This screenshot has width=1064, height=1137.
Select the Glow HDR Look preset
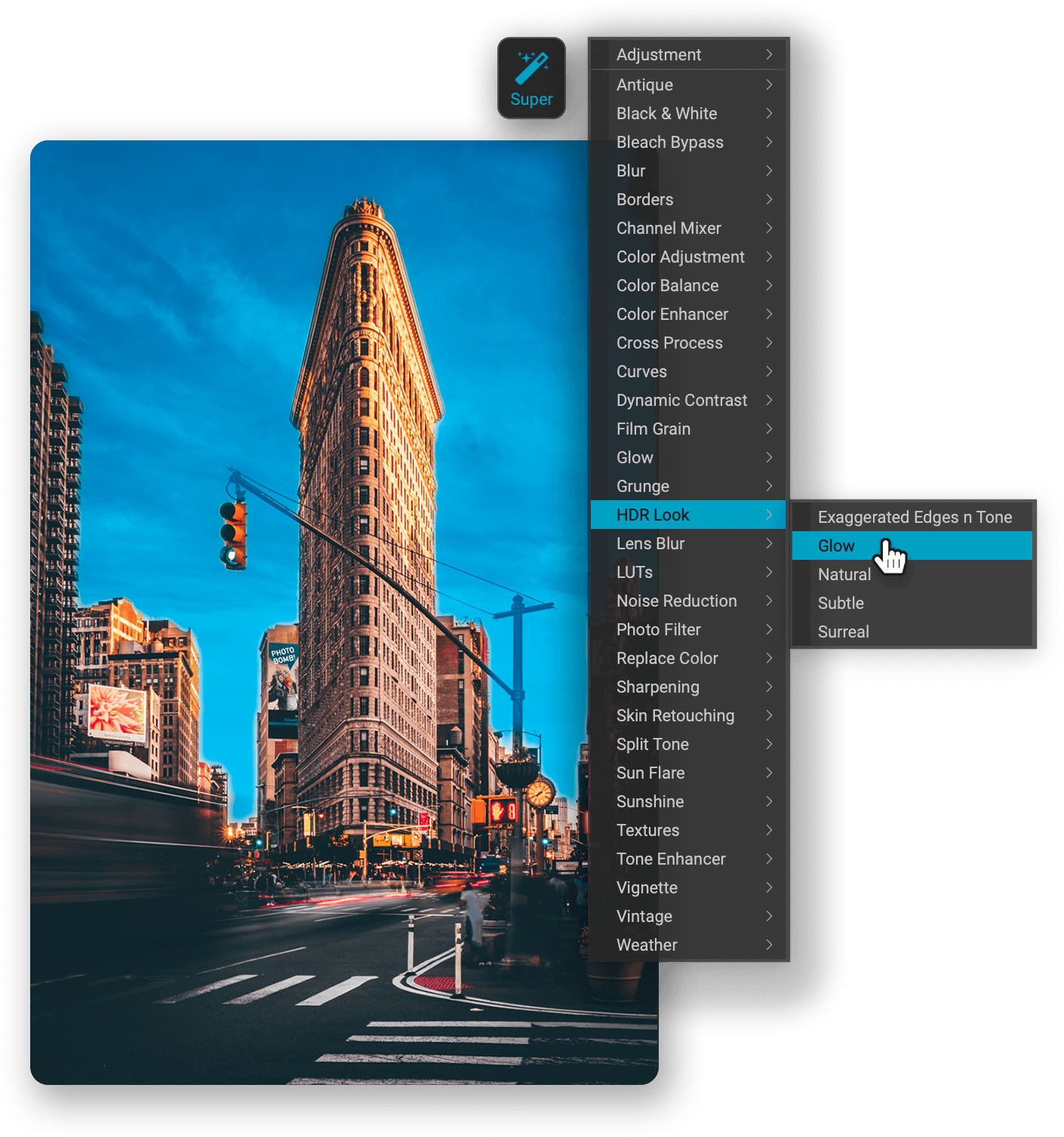(x=835, y=545)
